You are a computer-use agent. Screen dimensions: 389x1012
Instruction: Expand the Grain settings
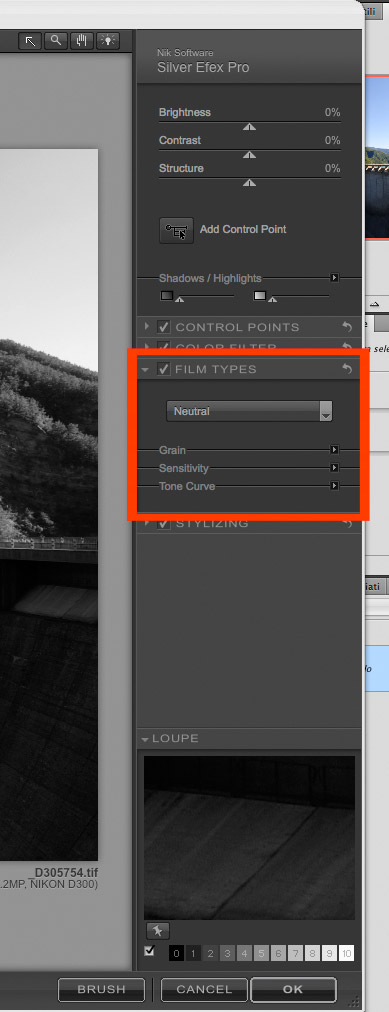[x=334, y=450]
